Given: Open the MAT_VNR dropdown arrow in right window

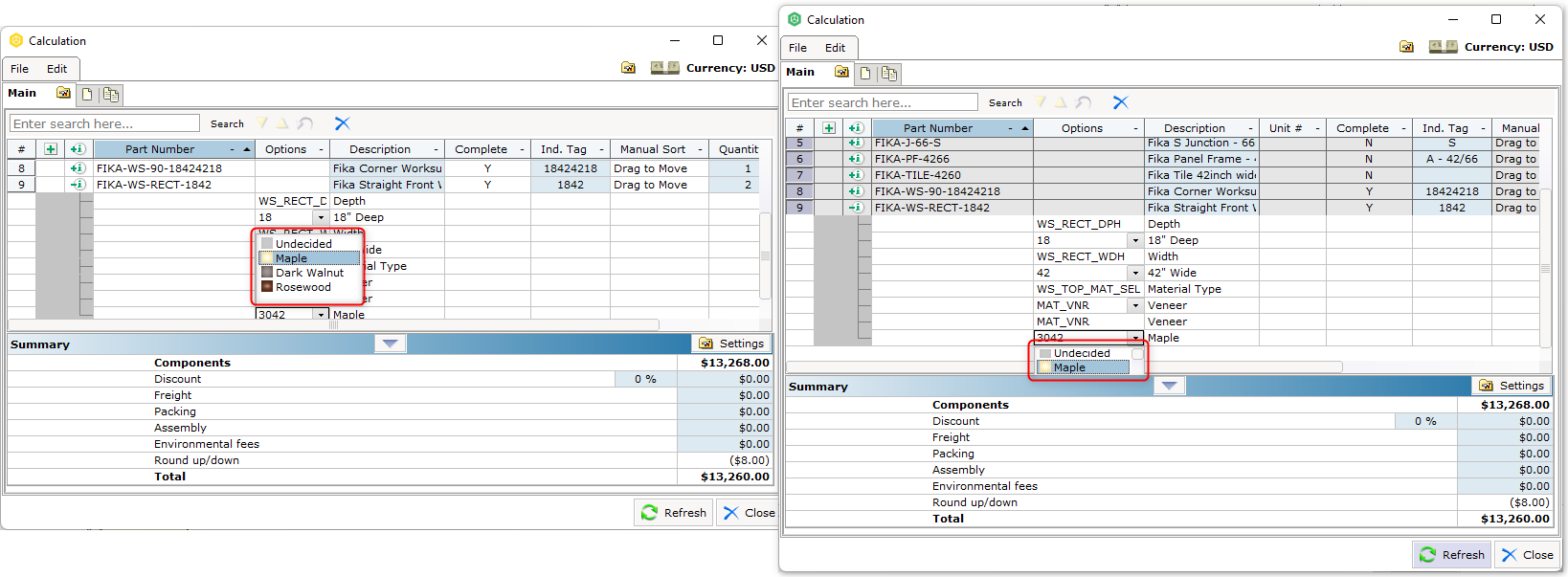Looking at the screenshot, I should 1135,305.
